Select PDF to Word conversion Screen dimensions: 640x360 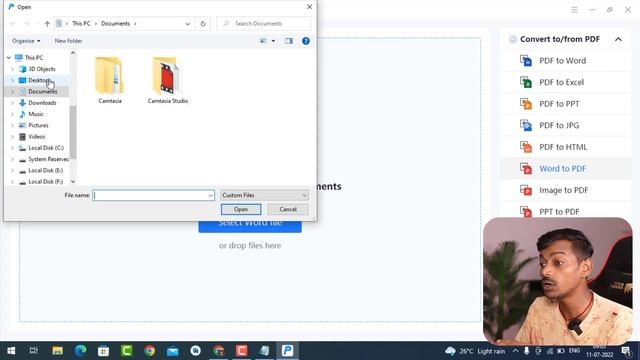point(562,61)
